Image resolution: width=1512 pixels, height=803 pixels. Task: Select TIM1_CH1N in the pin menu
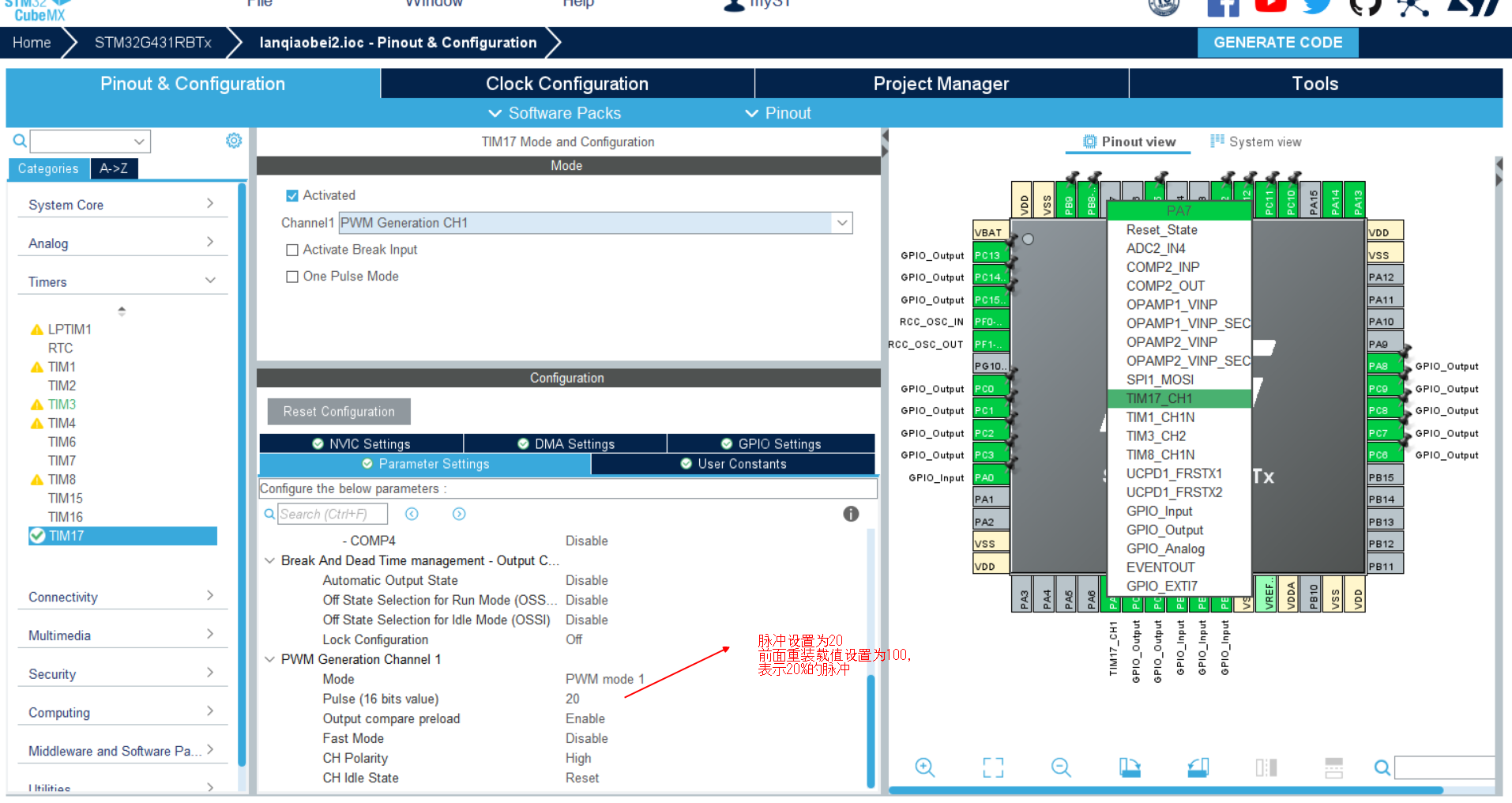pyautogui.click(x=1179, y=417)
